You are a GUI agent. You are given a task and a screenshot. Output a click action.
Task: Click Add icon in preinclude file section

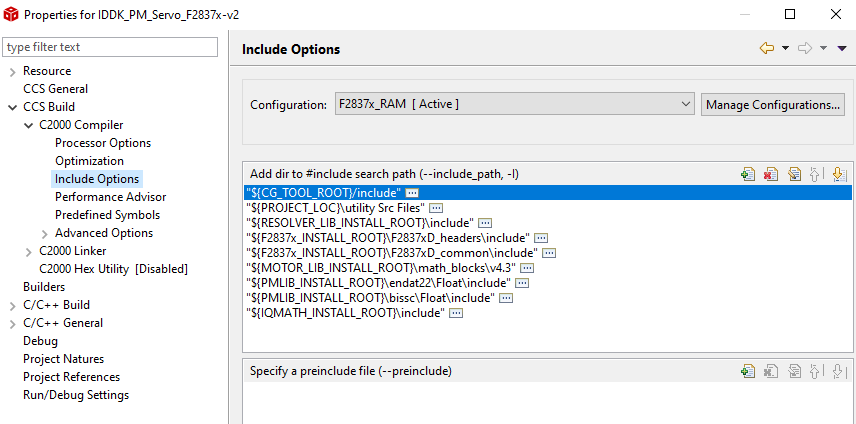(748, 371)
